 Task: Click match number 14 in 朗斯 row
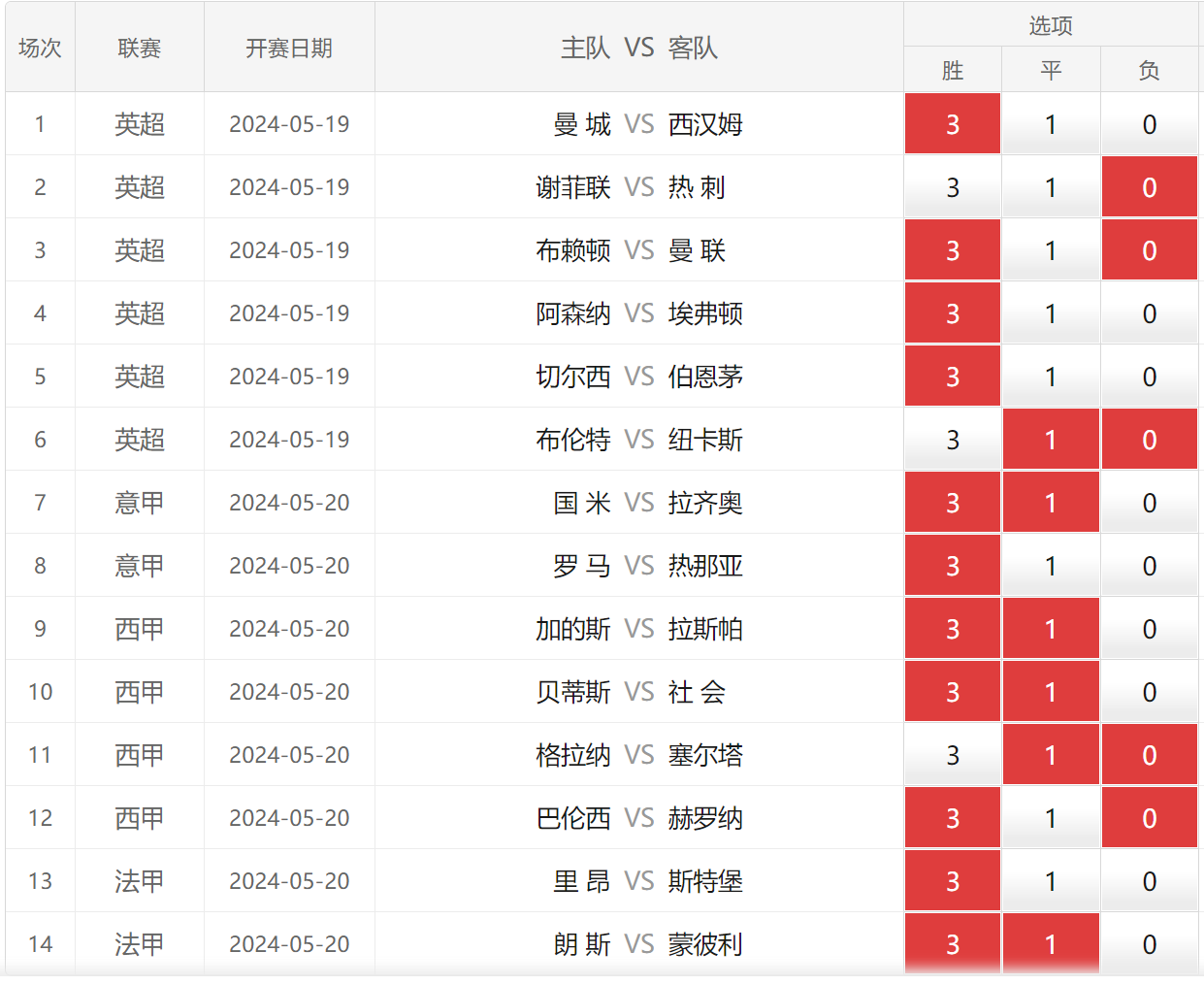[x=40, y=943]
